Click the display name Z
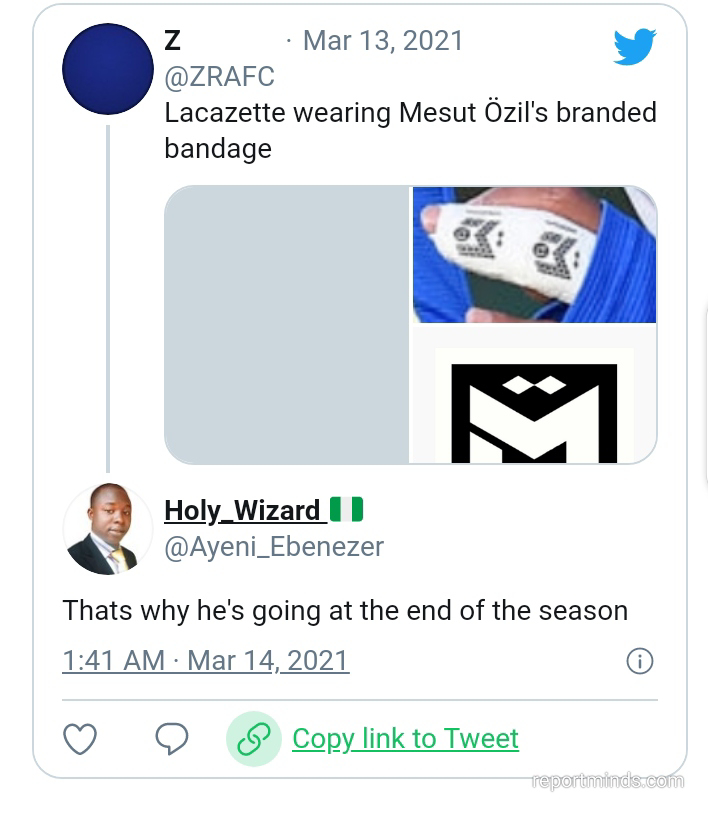708x818 pixels. [x=173, y=41]
